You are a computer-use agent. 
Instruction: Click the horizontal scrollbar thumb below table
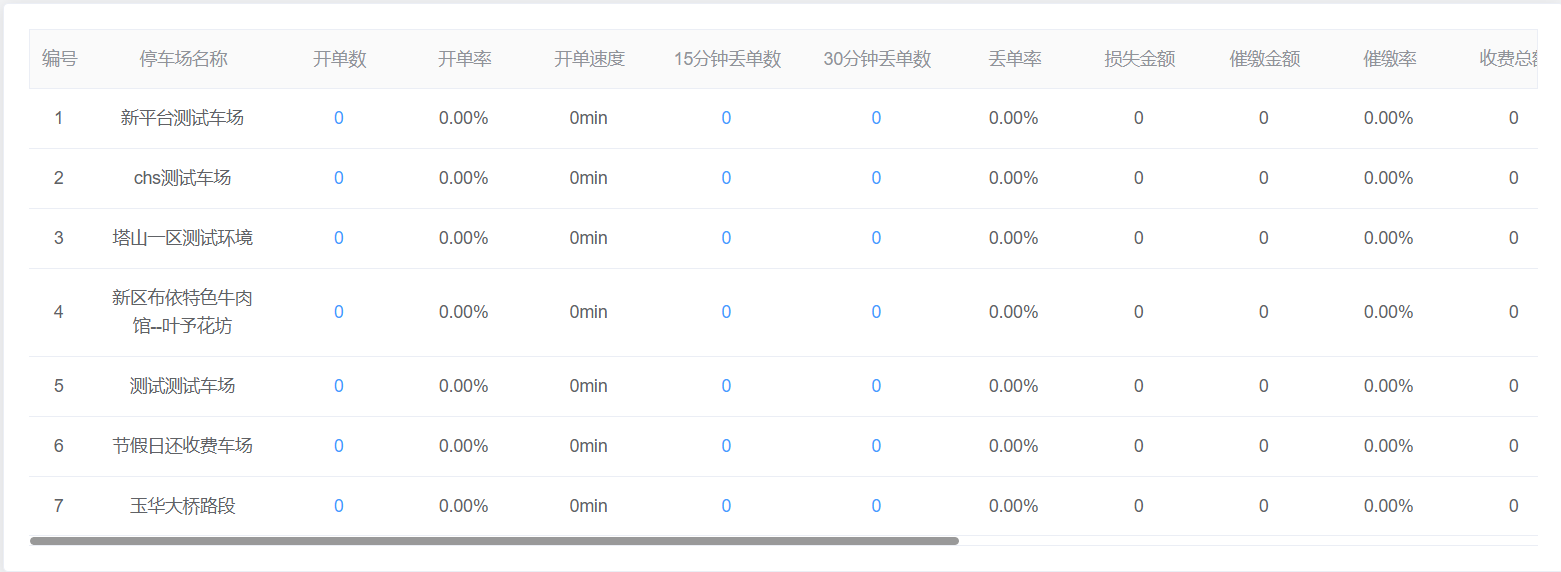(494, 541)
